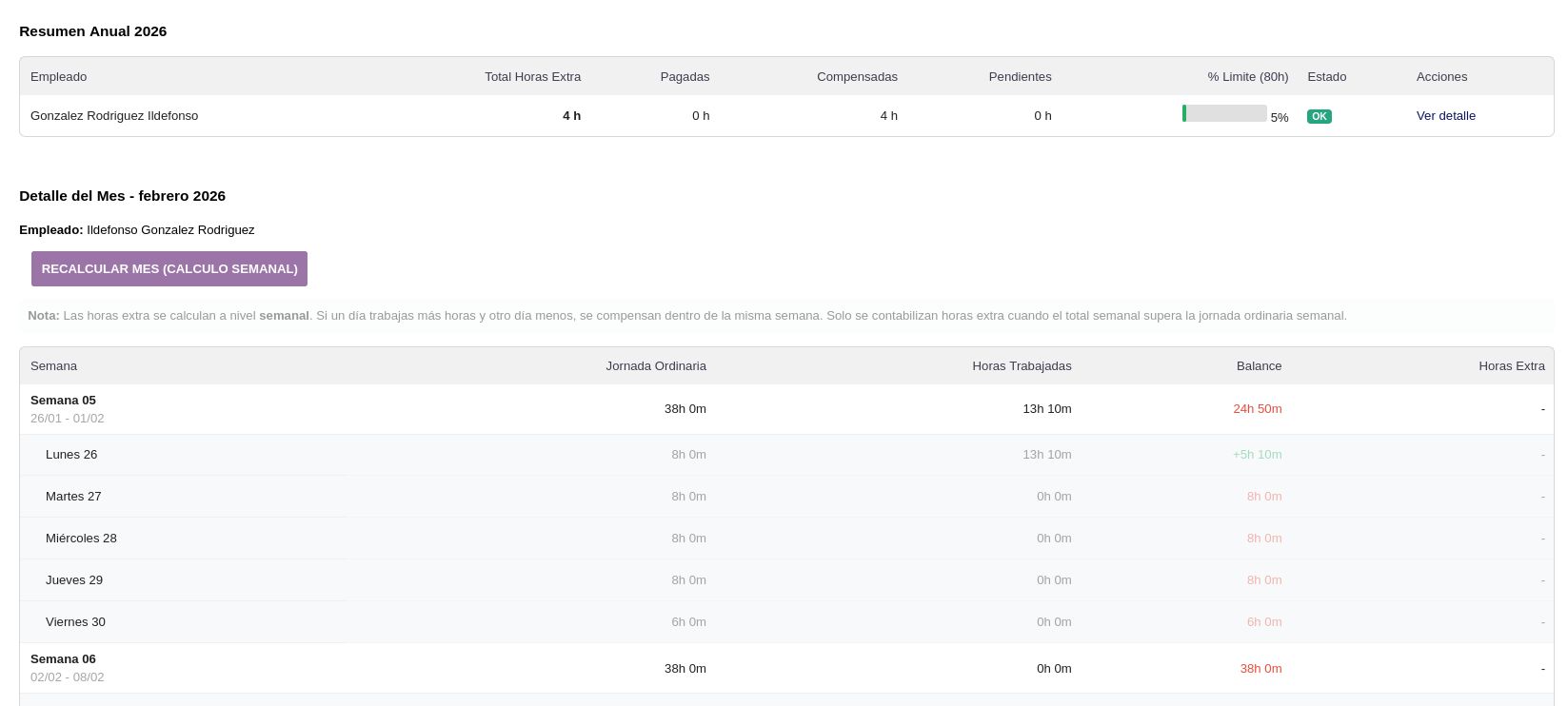Click the Jornada Ordinaria column header
The width and height of the screenshot is (1568, 706).
656,366
